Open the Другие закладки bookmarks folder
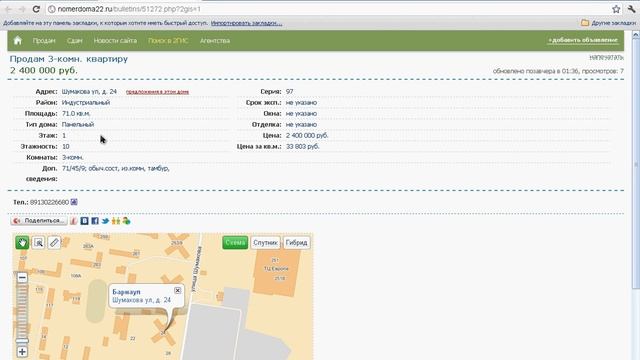Screen dimensions: 640x360 tap(608, 23)
